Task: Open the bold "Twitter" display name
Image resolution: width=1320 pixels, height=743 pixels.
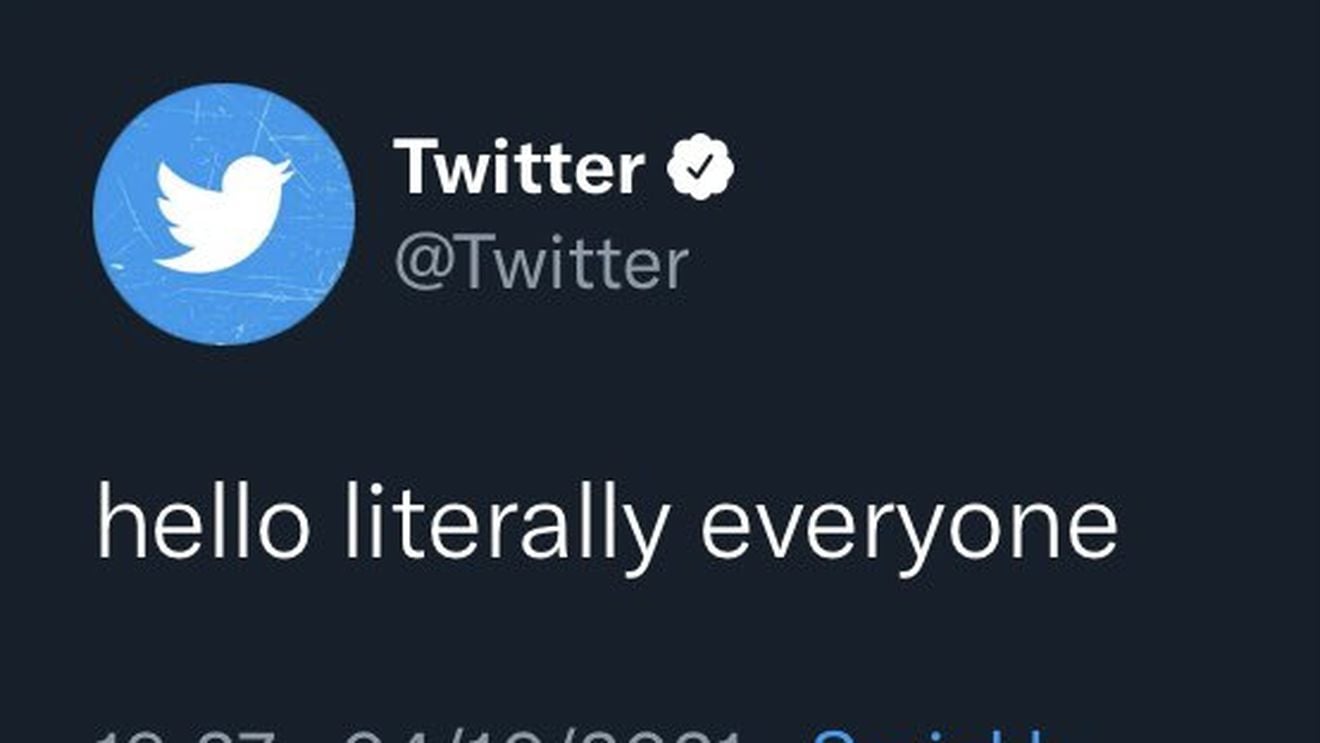Action: (518, 167)
